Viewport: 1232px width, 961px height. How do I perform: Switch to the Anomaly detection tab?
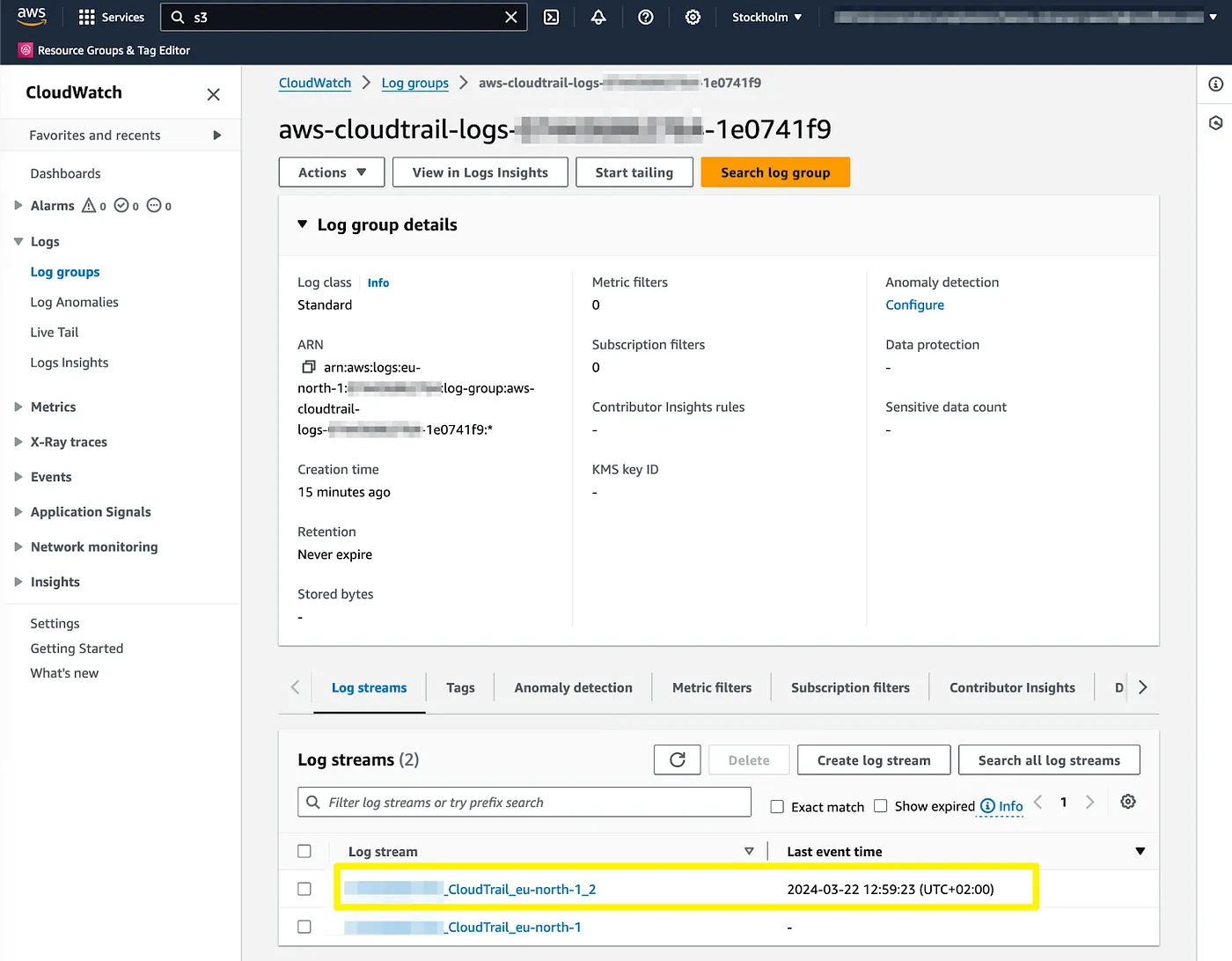pos(573,687)
